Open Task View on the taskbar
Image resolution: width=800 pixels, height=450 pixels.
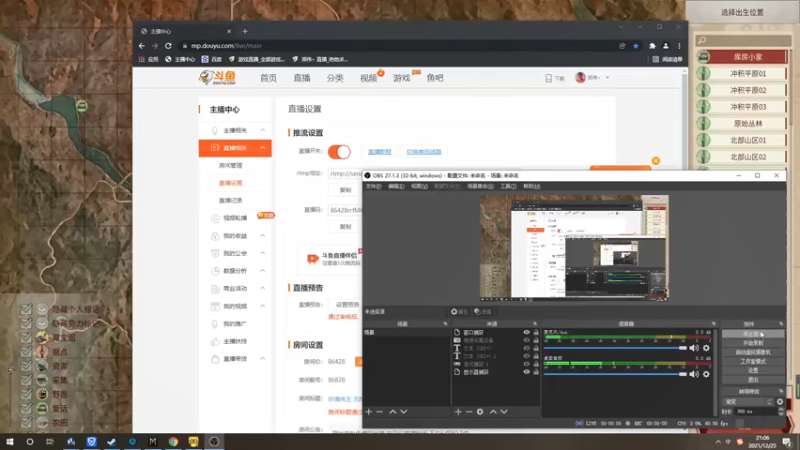[50, 441]
